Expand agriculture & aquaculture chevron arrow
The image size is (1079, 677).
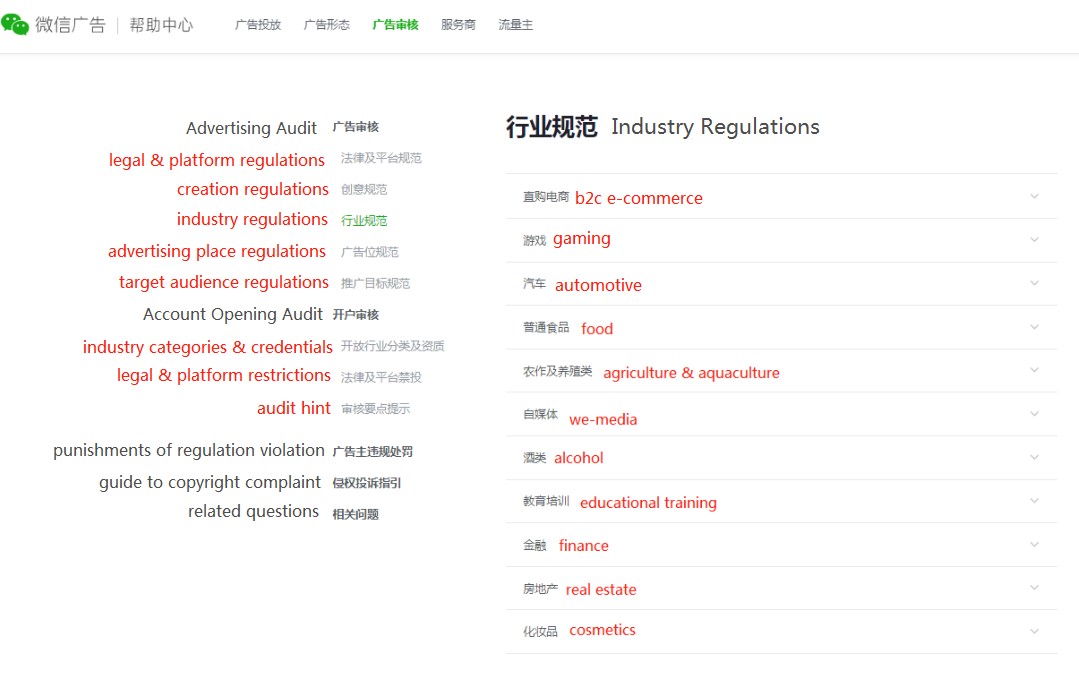coord(1034,370)
